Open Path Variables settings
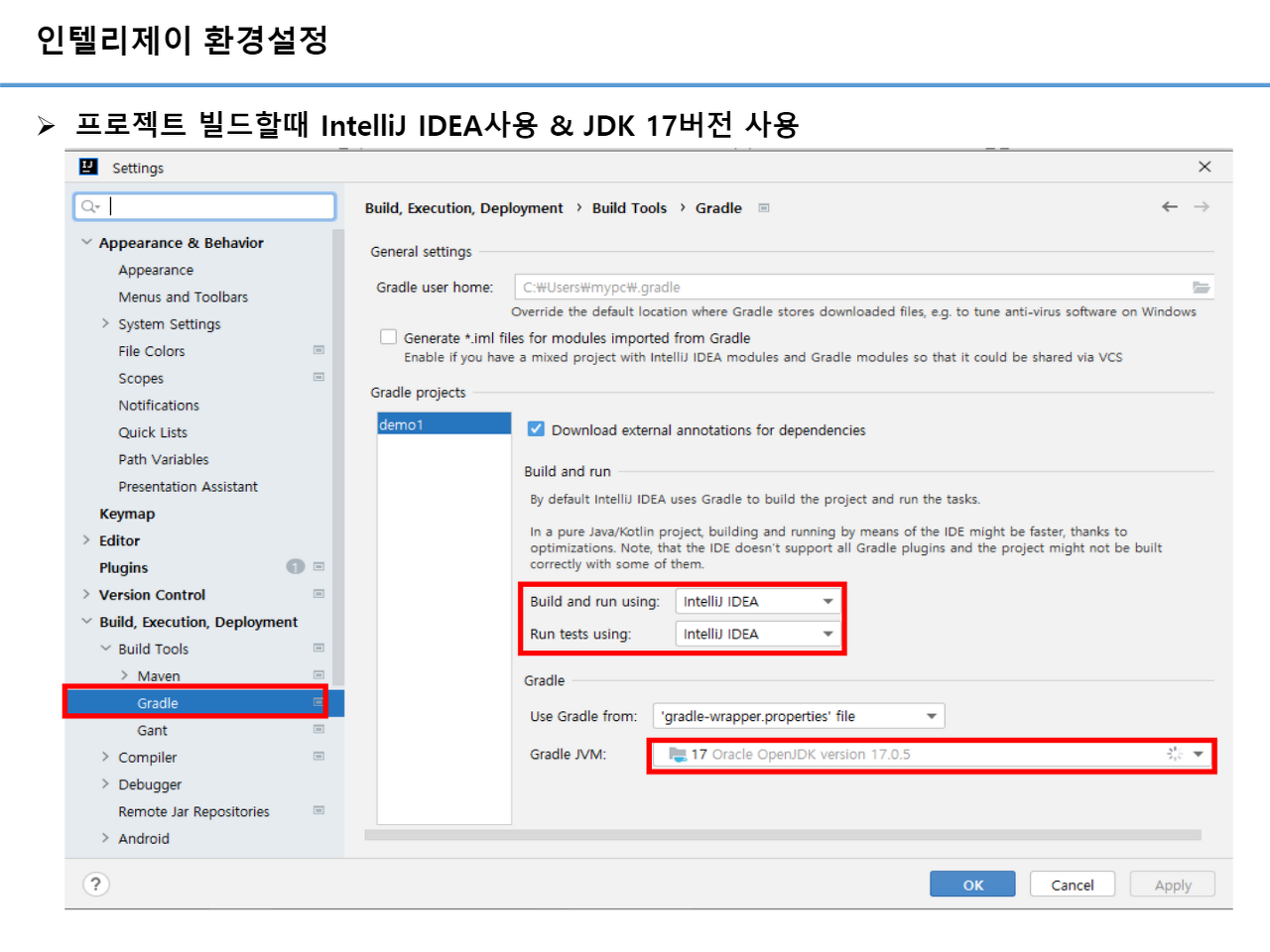The image size is (1270, 952). pos(164,459)
